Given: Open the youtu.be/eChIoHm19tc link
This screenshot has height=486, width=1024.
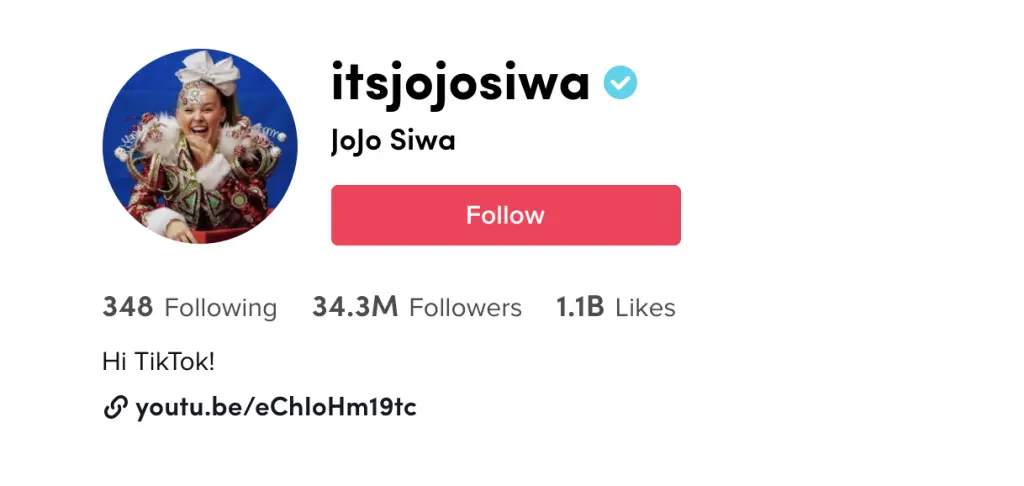Looking at the screenshot, I should tap(276, 408).
